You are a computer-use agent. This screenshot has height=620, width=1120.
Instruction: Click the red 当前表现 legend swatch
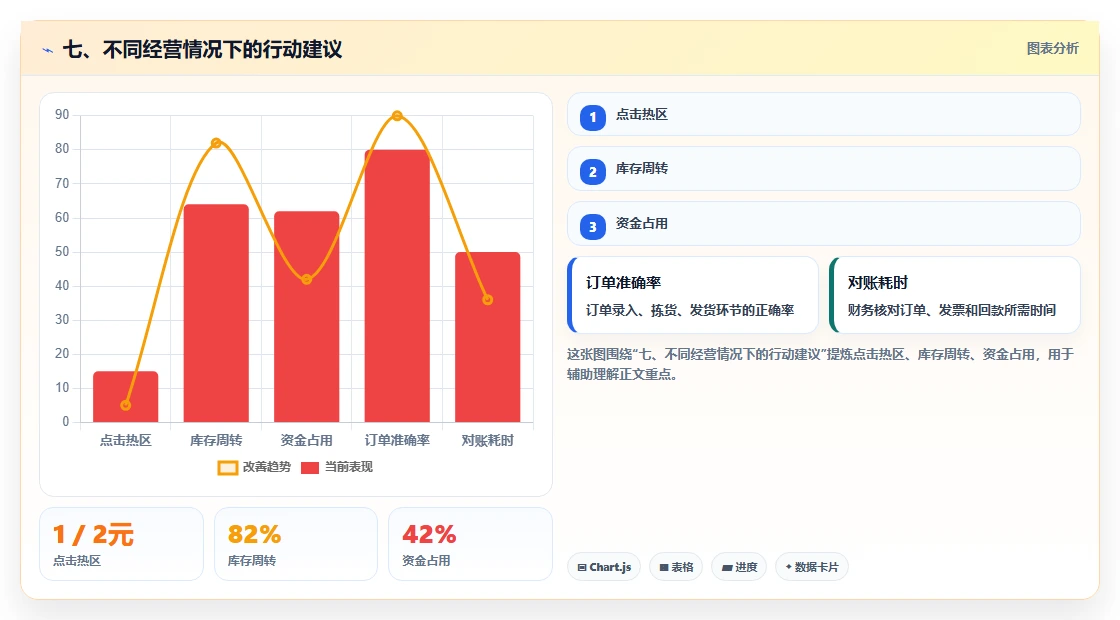click(x=309, y=468)
